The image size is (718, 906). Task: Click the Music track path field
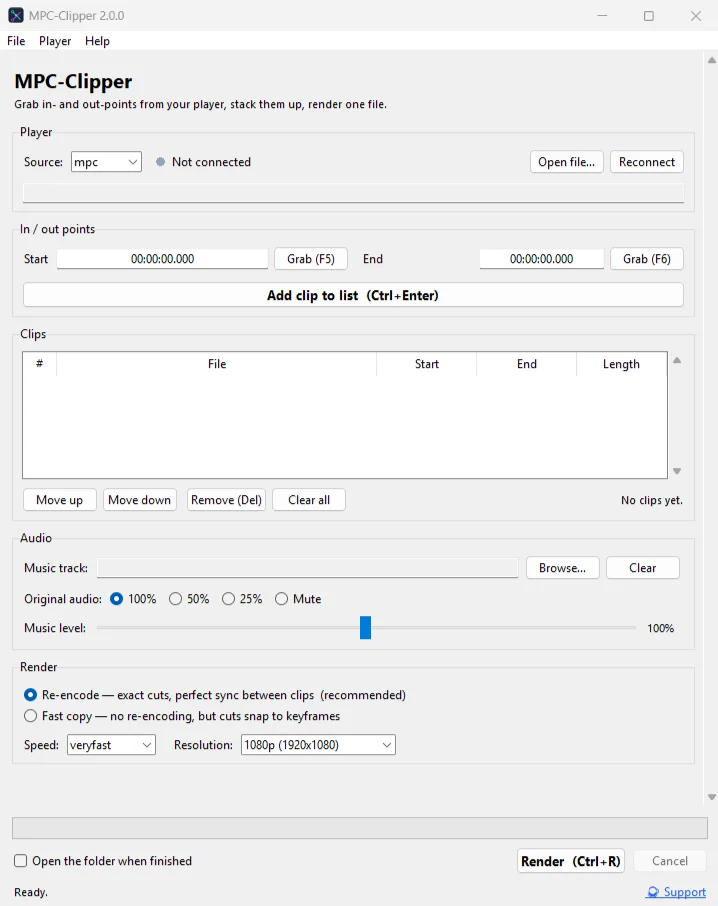307,568
